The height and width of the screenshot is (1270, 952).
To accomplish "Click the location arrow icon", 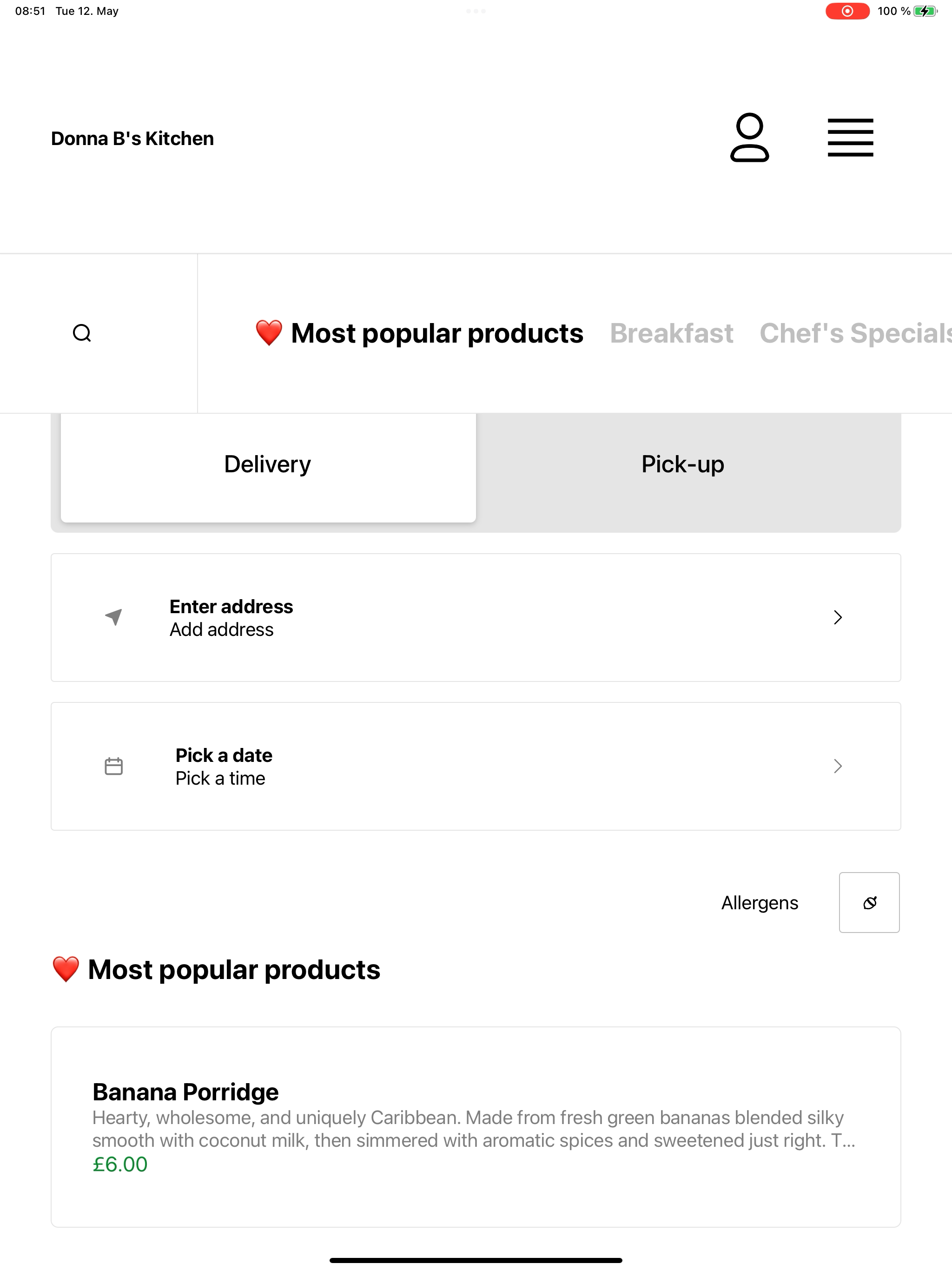I will point(114,617).
